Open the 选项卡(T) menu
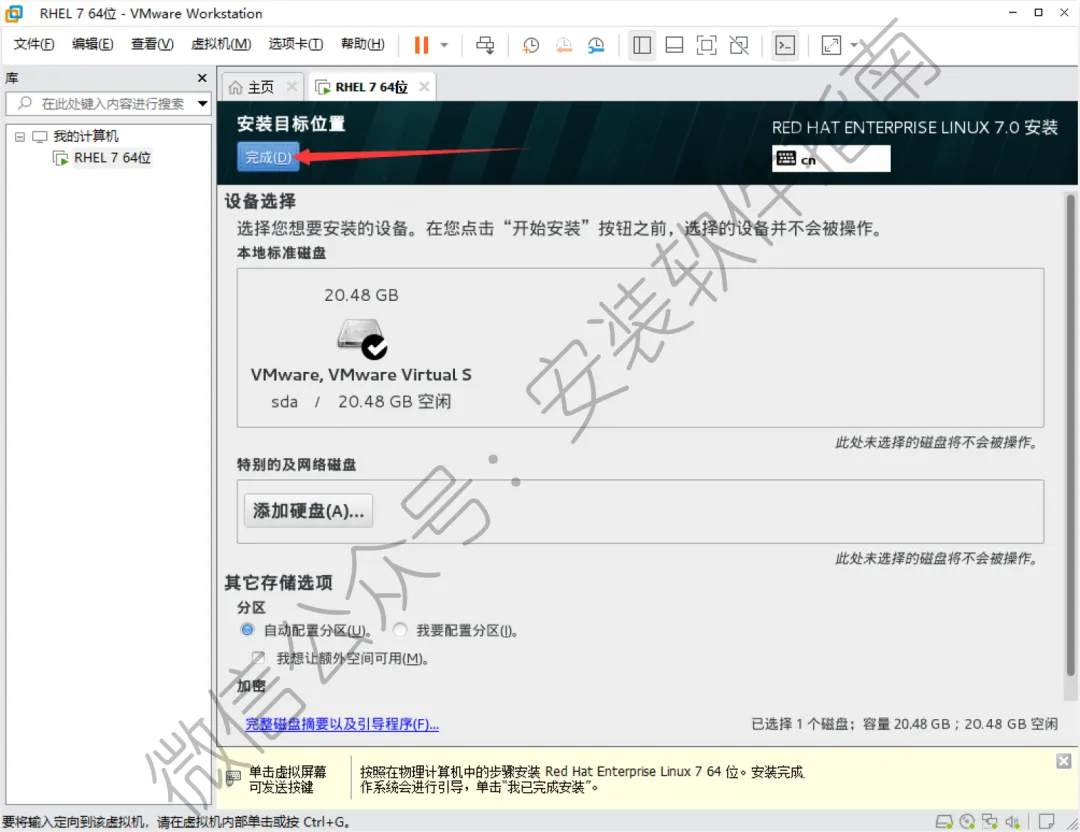The image size is (1080, 832). 295,44
